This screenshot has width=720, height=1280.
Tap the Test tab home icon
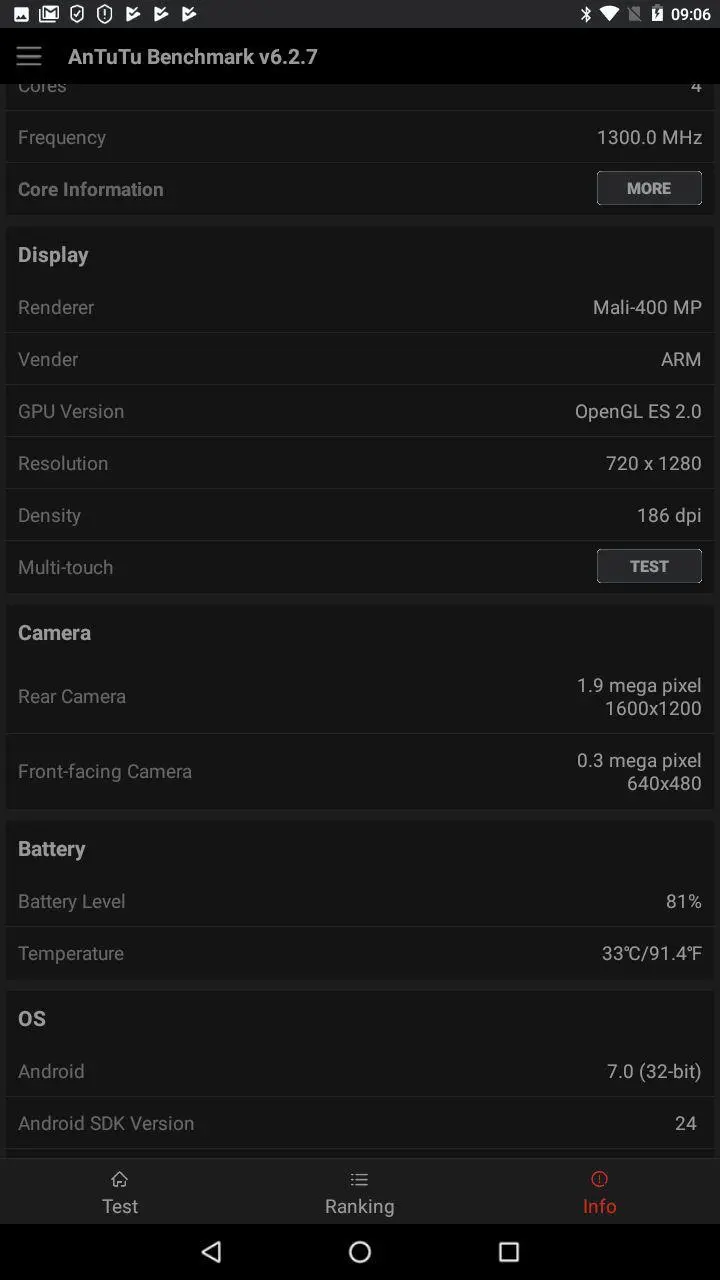tap(119, 1179)
